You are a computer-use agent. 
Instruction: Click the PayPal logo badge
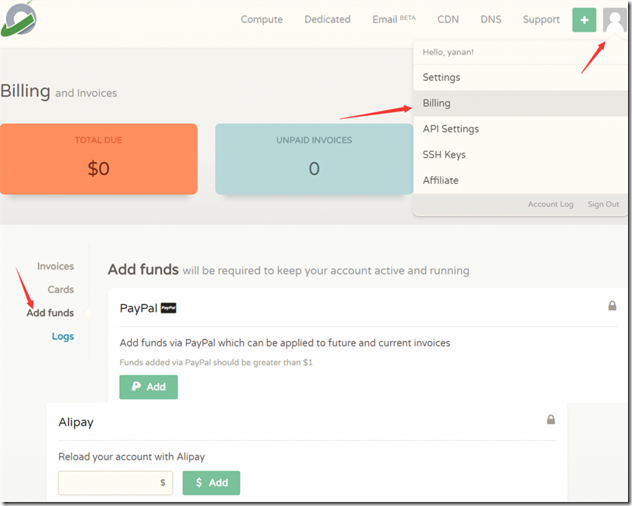[169, 308]
